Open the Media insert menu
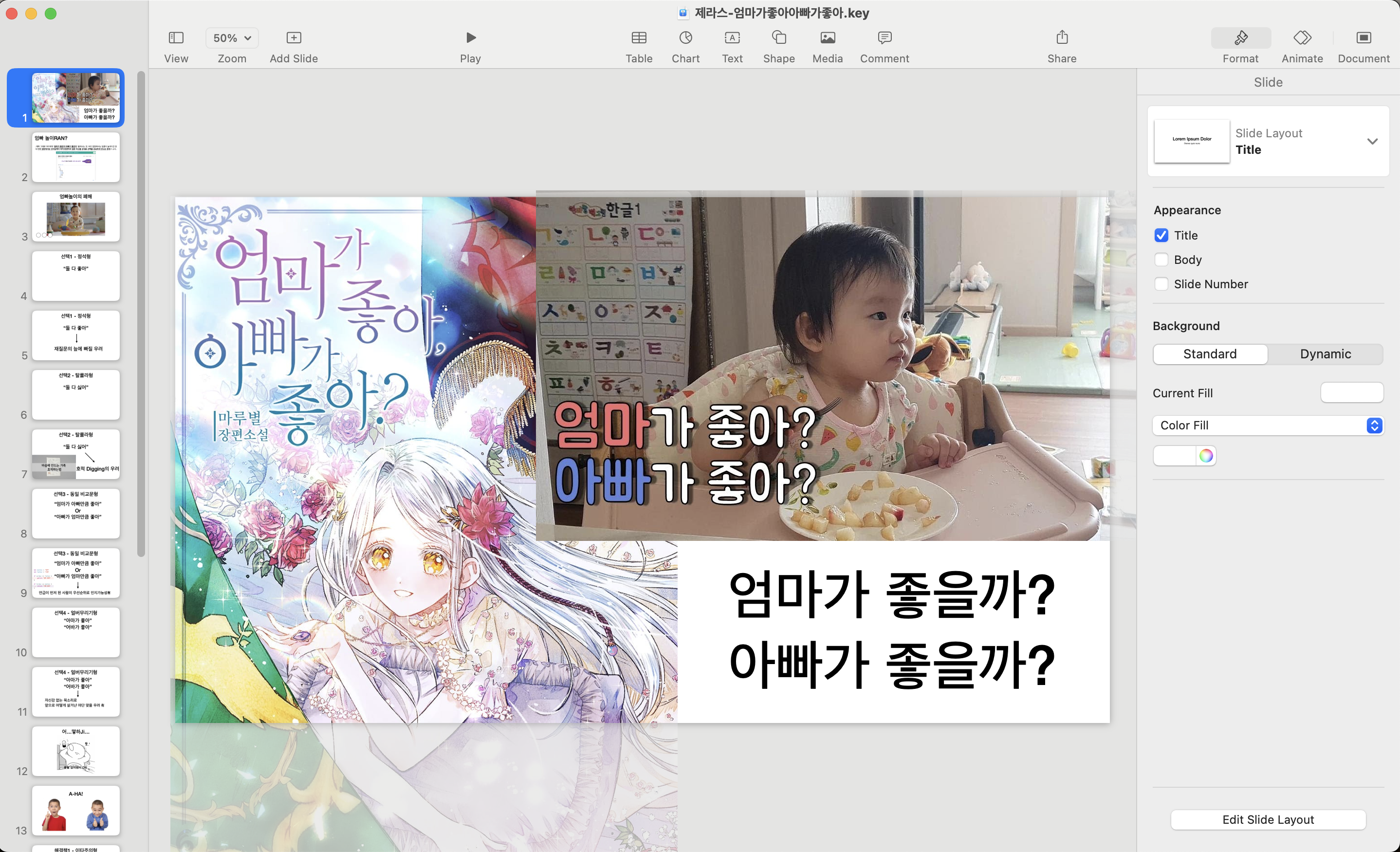 tap(827, 38)
